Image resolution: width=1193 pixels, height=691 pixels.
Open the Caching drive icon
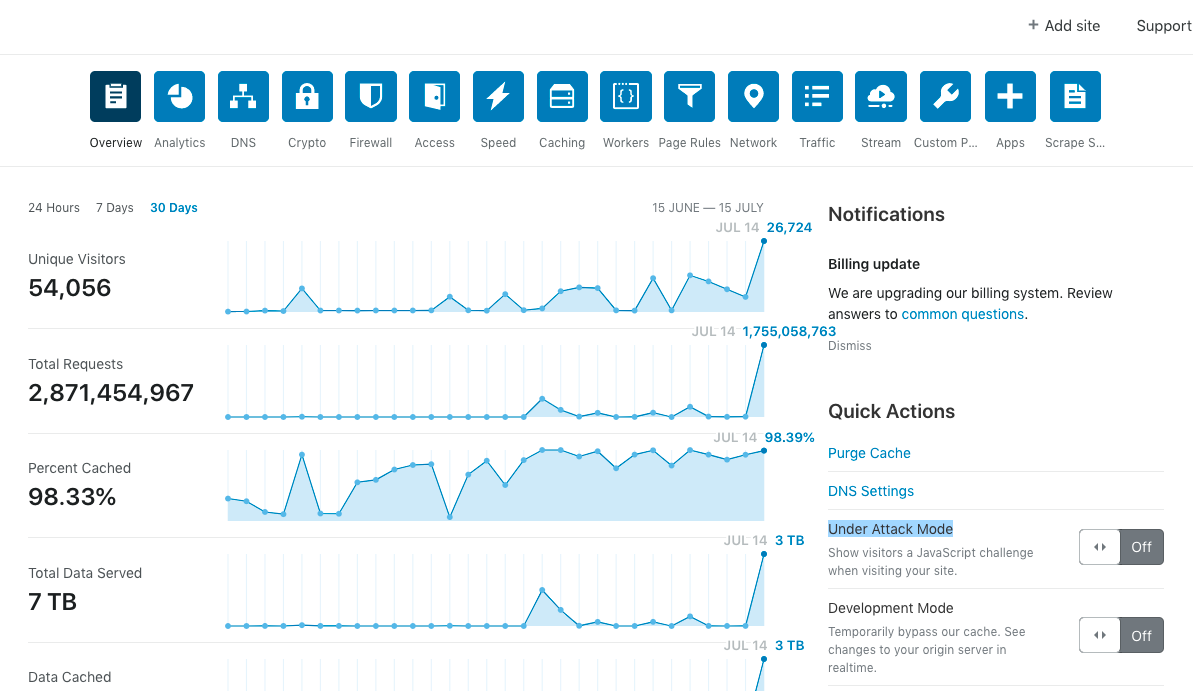tap(562, 97)
